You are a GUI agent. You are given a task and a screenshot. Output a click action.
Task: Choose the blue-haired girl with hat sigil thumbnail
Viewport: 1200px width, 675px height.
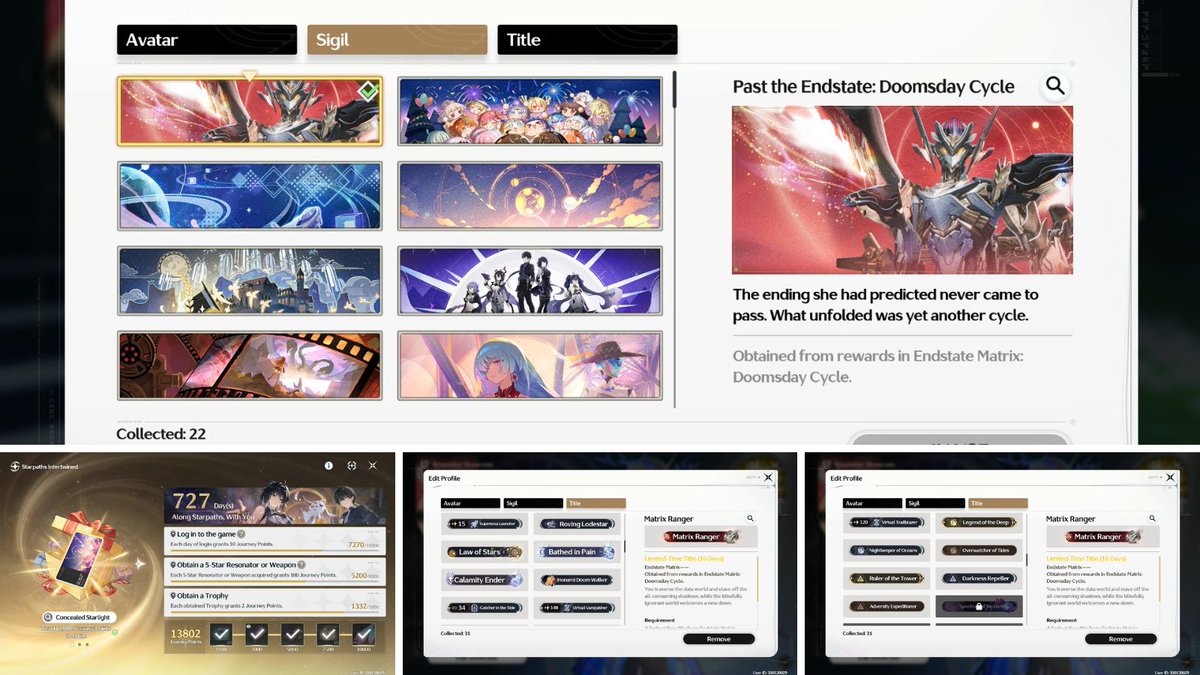point(530,366)
